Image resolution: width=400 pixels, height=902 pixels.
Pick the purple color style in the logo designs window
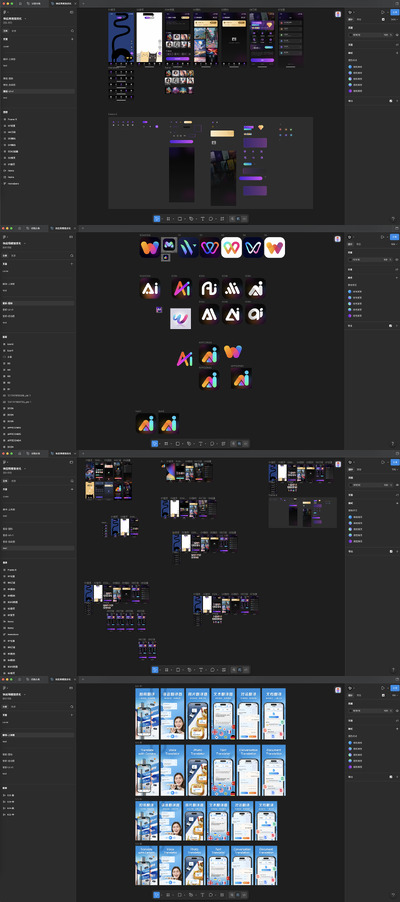pos(351,316)
